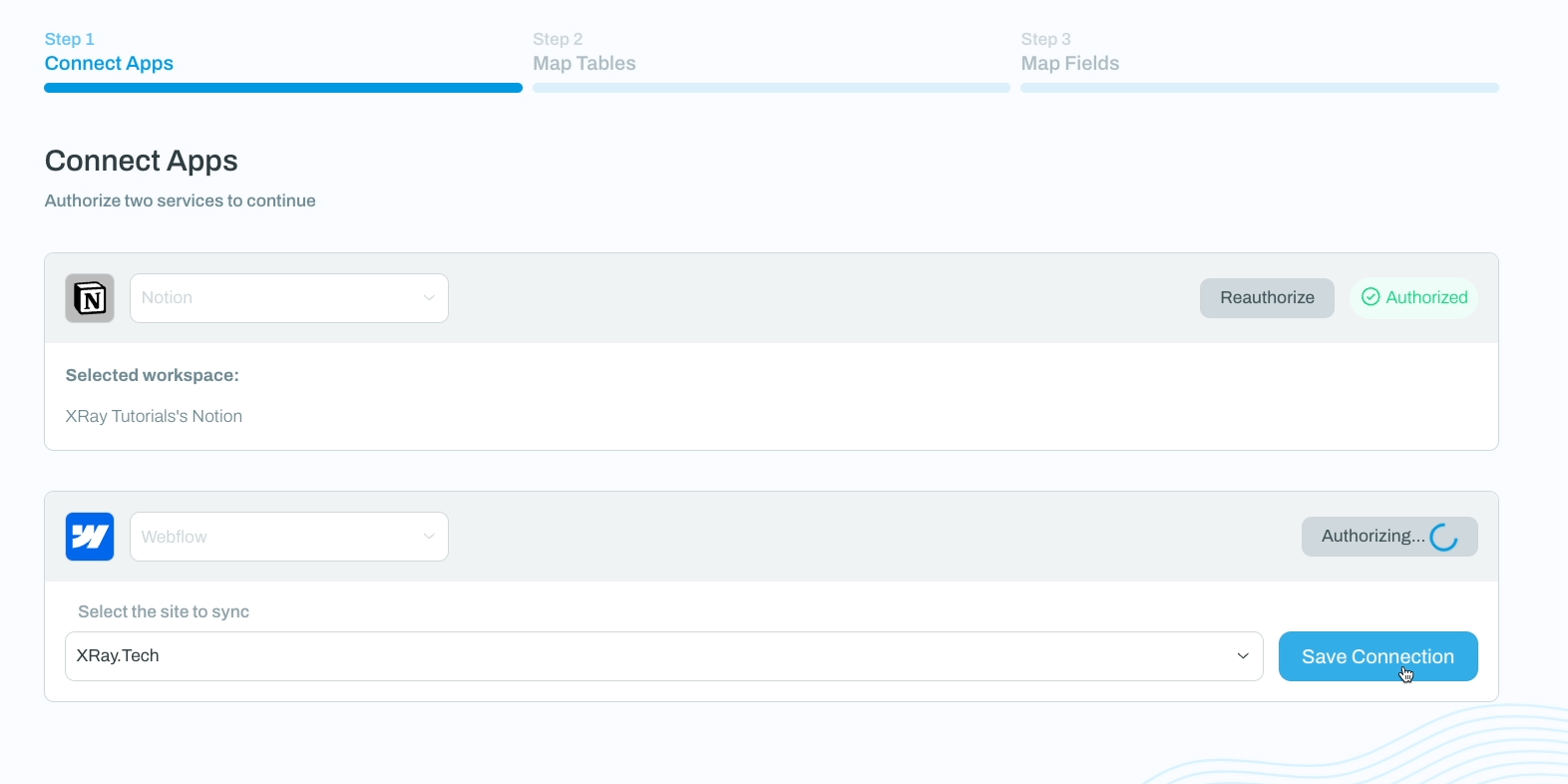Click the Select the site to sync label
The image size is (1568, 784).
pyautogui.click(x=164, y=611)
